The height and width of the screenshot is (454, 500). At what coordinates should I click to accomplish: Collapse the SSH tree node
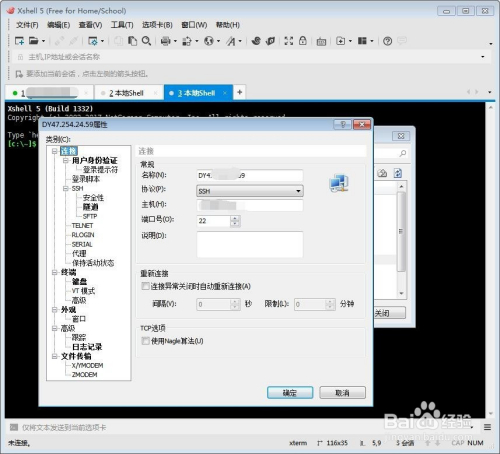point(66,188)
